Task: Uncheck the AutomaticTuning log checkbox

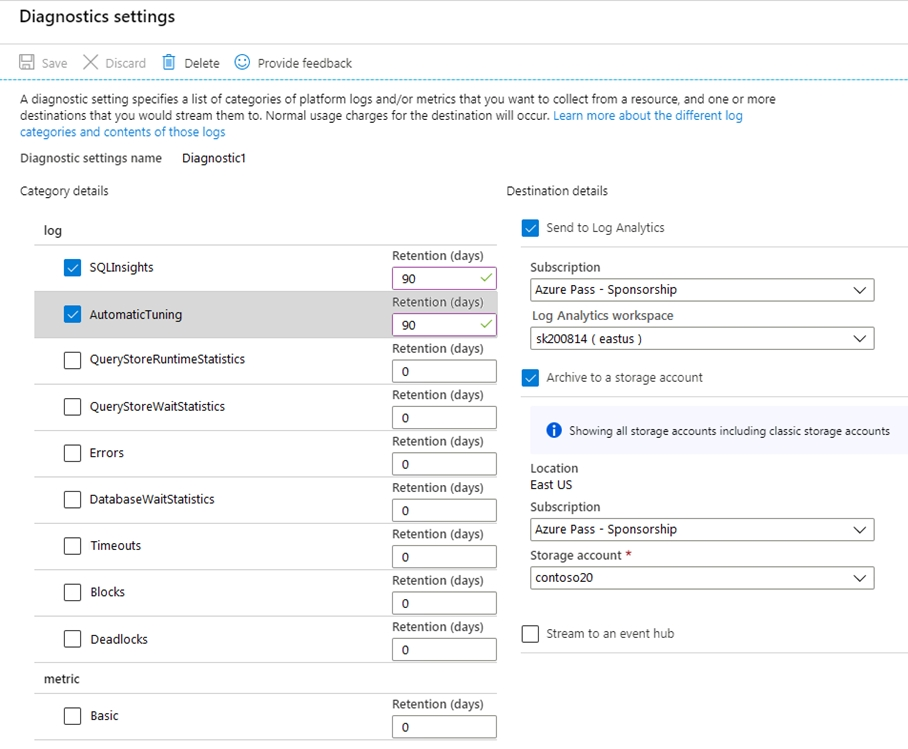Action: point(72,314)
